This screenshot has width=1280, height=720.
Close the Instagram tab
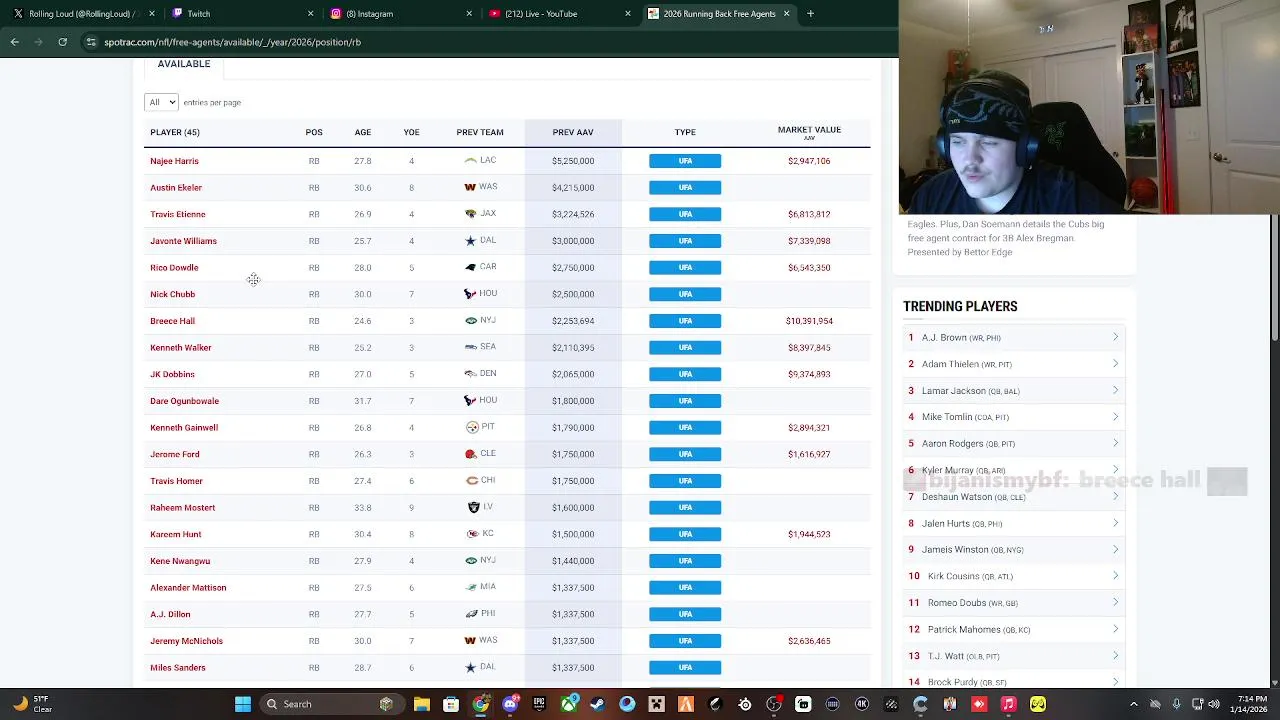pyautogui.click(x=469, y=14)
